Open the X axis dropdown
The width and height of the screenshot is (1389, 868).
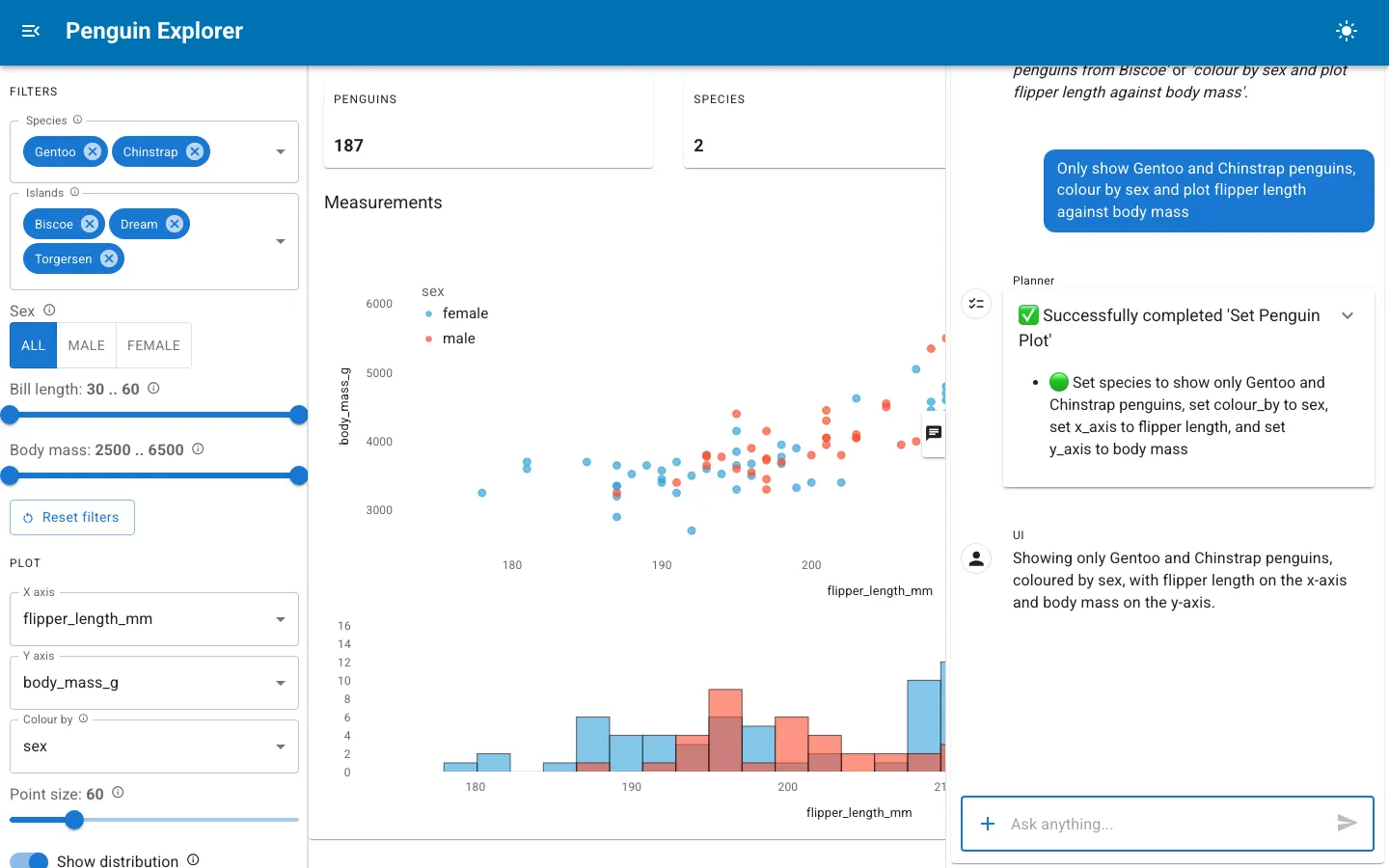tap(154, 619)
